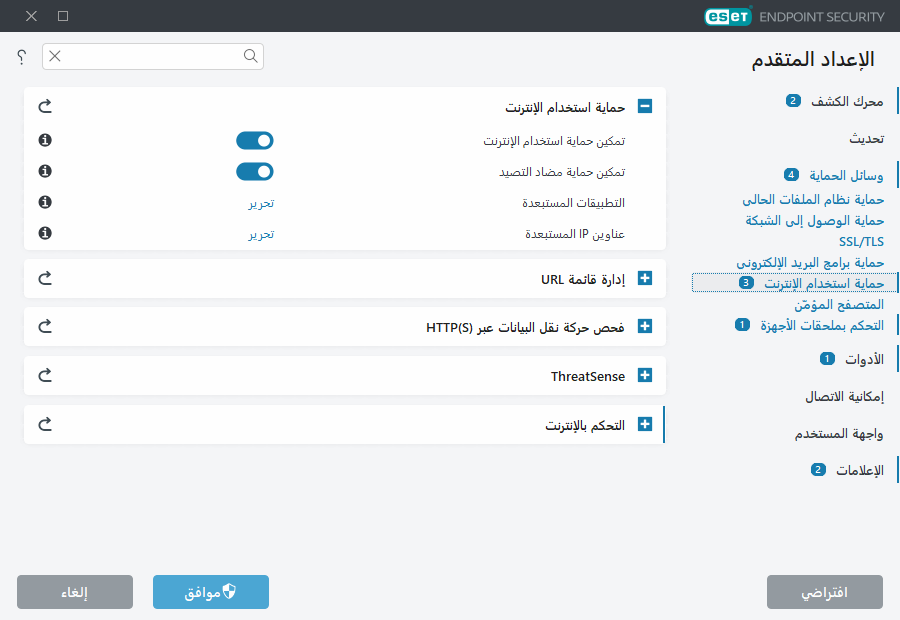Clear the search field with the X icon
The width and height of the screenshot is (900, 620).
click(x=53, y=57)
